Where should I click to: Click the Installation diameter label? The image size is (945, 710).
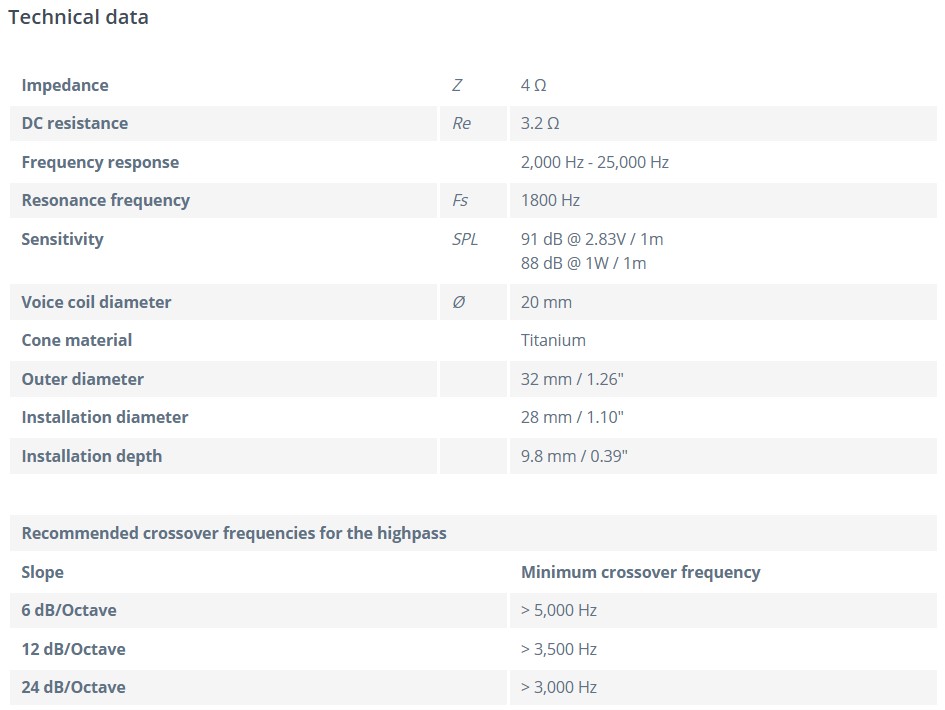coord(105,417)
